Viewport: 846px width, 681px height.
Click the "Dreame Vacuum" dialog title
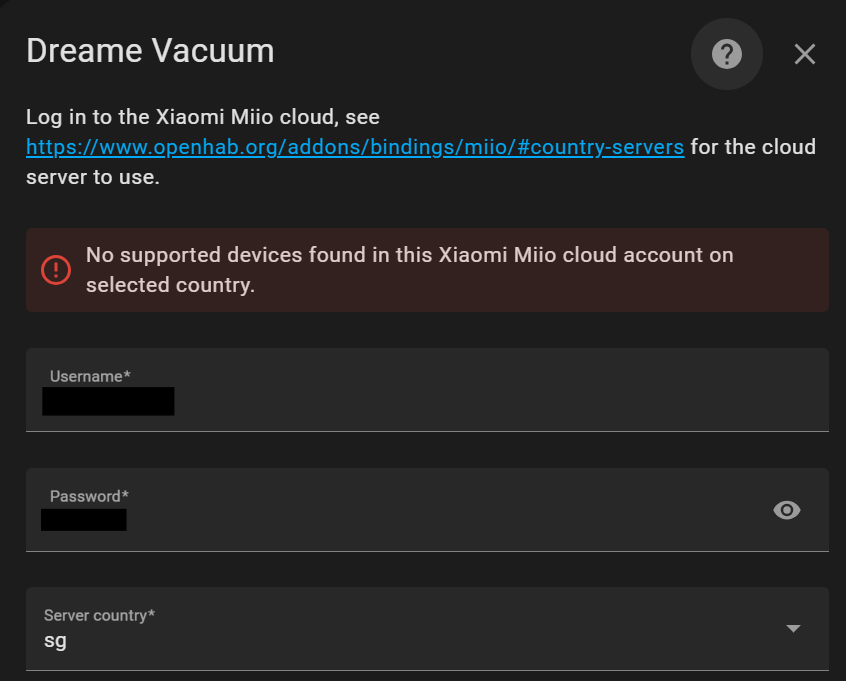coord(150,51)
